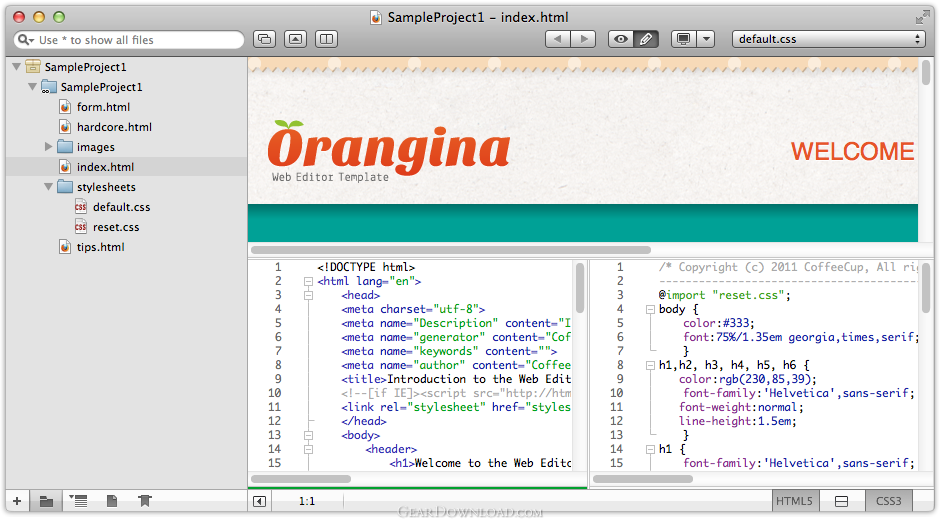Click the color:#333 CSS line
Viewport: 940px width, 520px height.
pyautogui.click(x=718, y=323)
